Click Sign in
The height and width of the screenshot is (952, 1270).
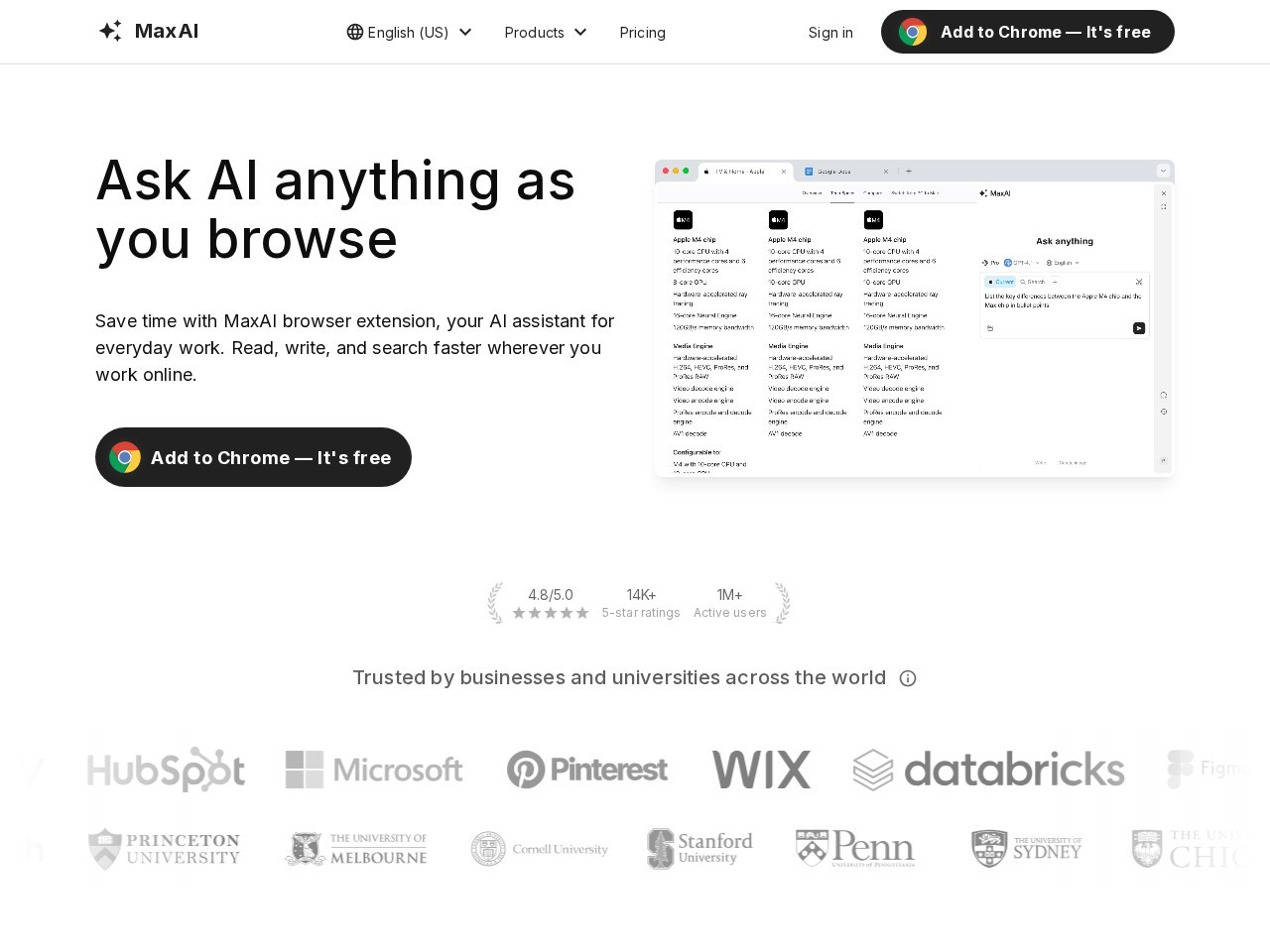(830, 32)
